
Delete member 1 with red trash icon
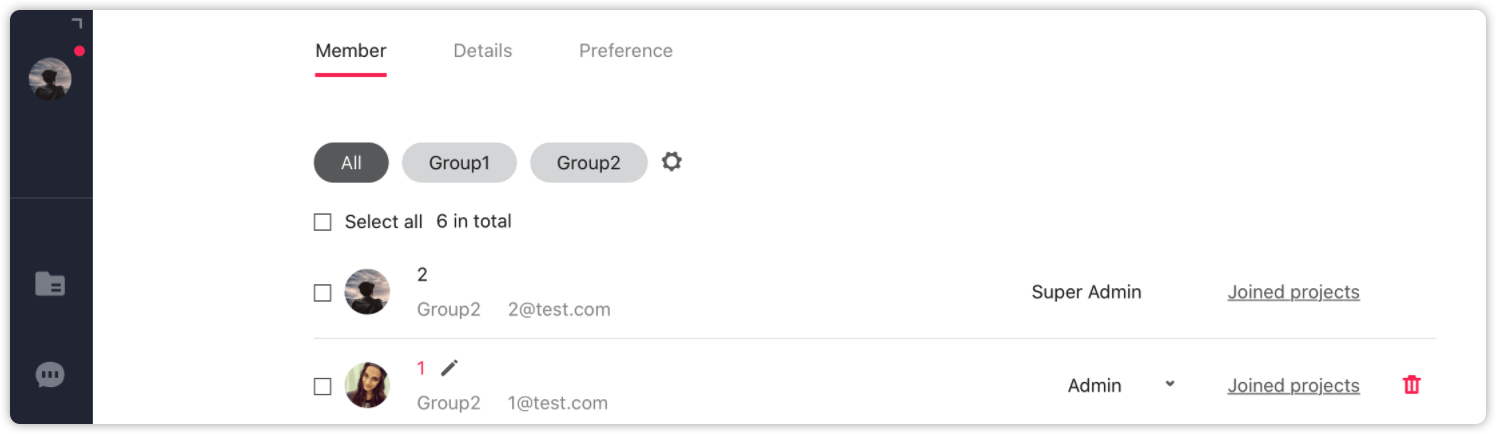[1412, 385]
